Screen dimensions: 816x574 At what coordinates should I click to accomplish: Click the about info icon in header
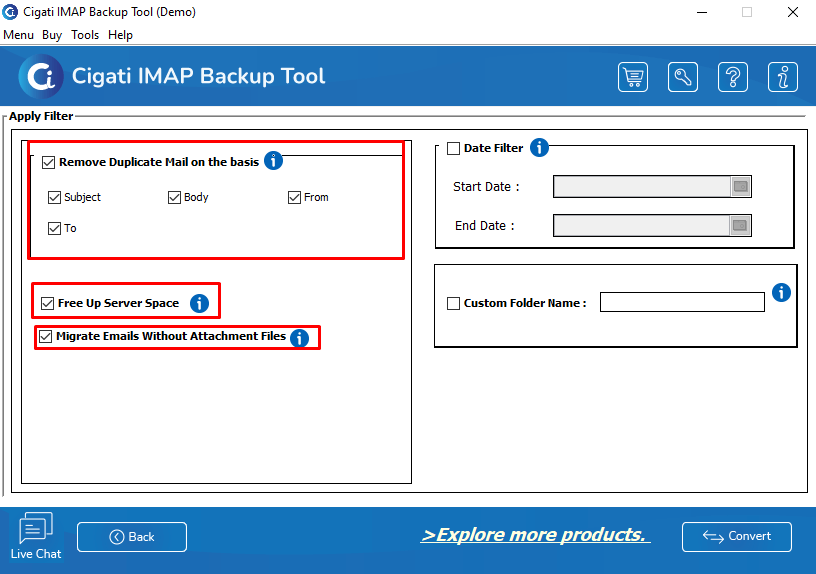coord(783,77)
